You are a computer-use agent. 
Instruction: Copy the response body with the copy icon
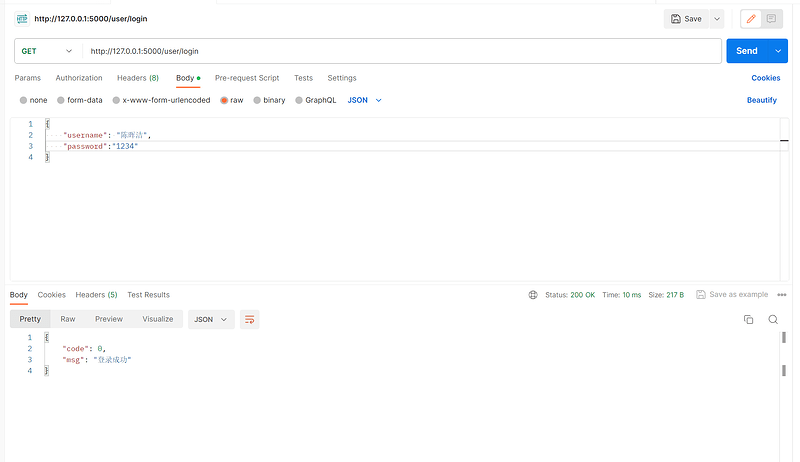[x=748, y=319]
